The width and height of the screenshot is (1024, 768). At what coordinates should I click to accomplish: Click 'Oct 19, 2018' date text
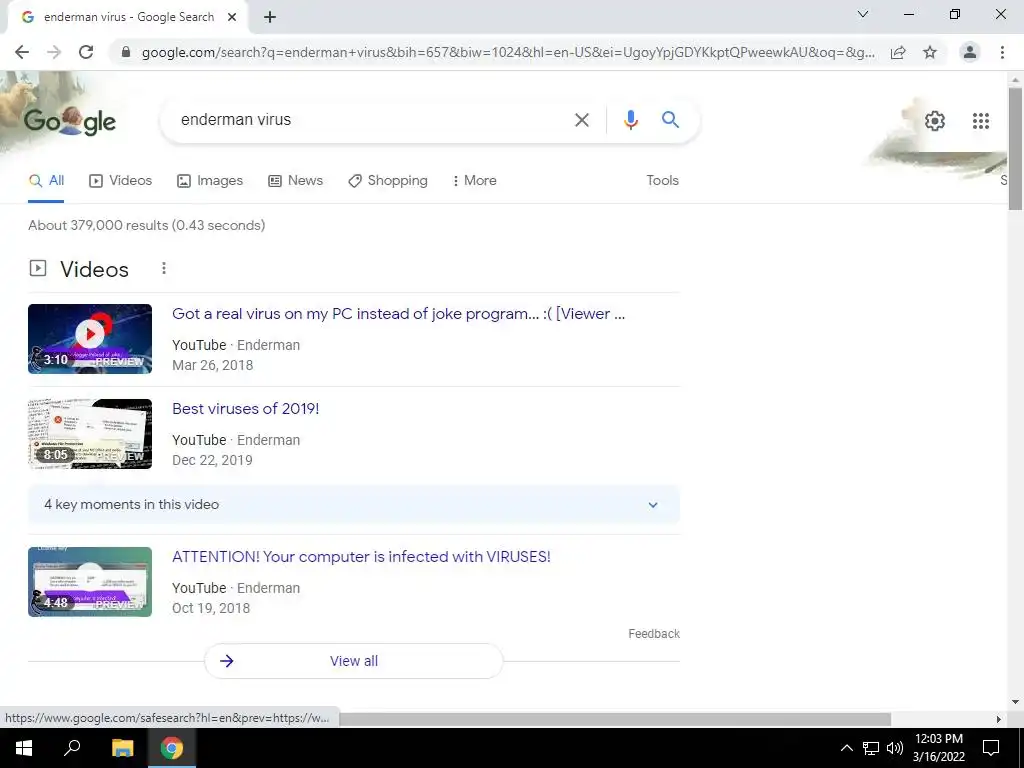tap(211, 608)
